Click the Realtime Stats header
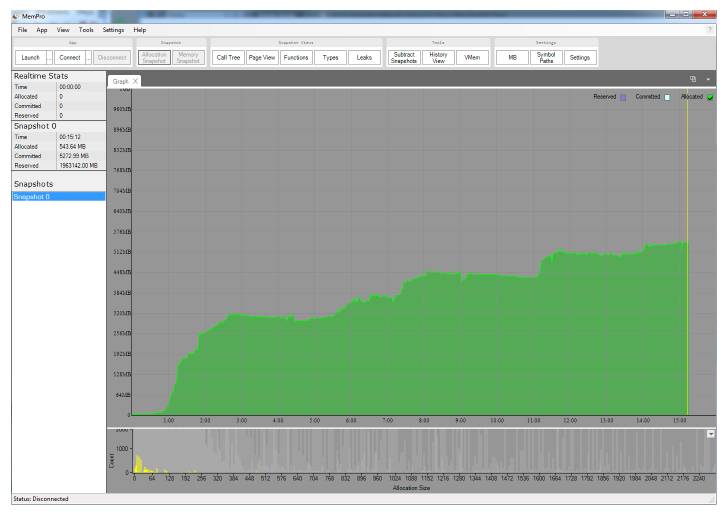This screenshot has width=725, height=514. tap(41, 76)
